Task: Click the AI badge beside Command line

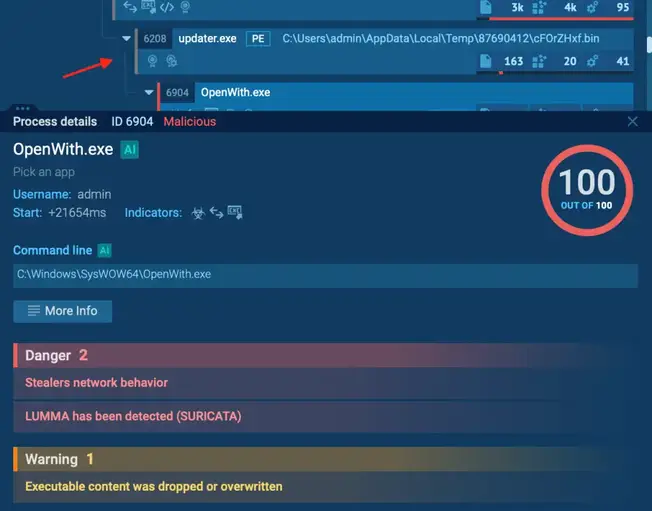Action: [104, 250]
